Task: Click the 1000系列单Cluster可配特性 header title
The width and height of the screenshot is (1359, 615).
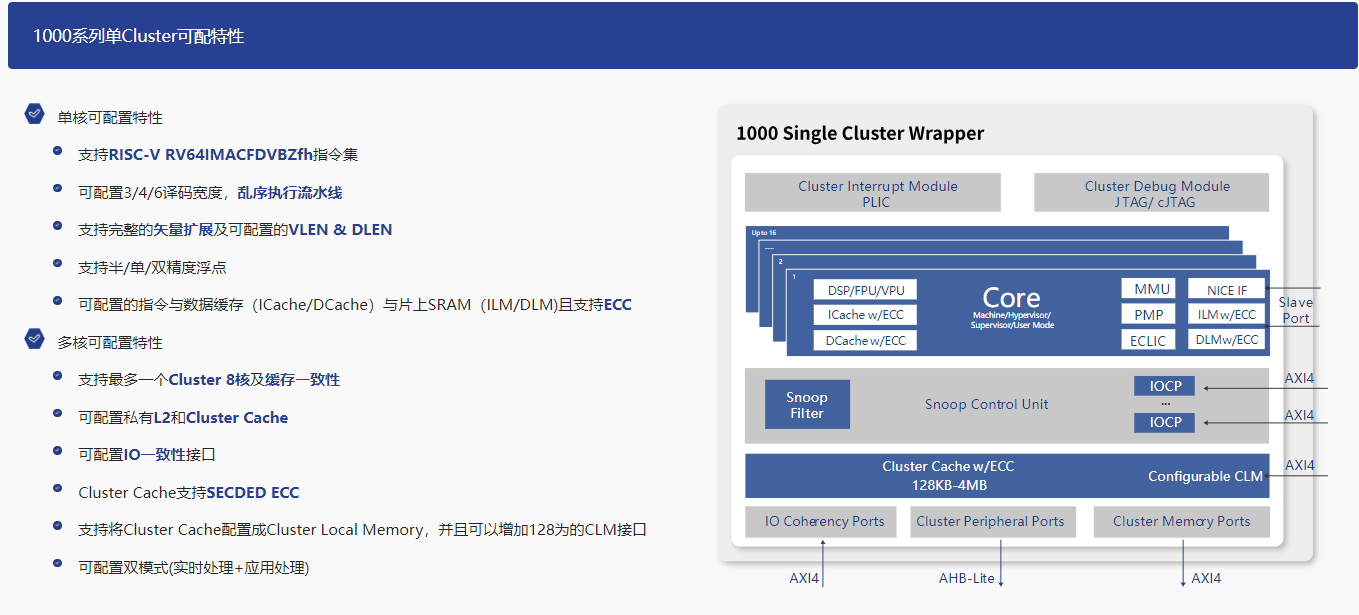Action: click(138, 36)
